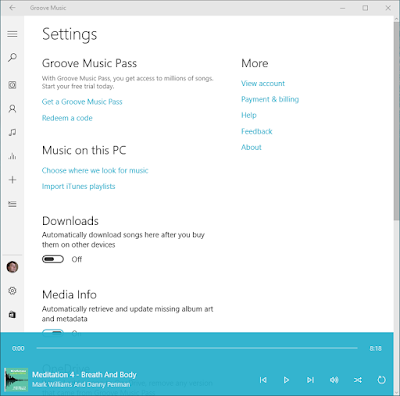Click Import iTunes playlists link
The image size is (400, 396).
78,186
